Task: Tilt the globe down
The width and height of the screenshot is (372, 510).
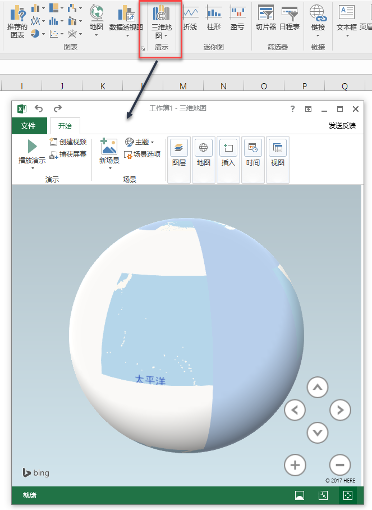Action: [317, 433]
